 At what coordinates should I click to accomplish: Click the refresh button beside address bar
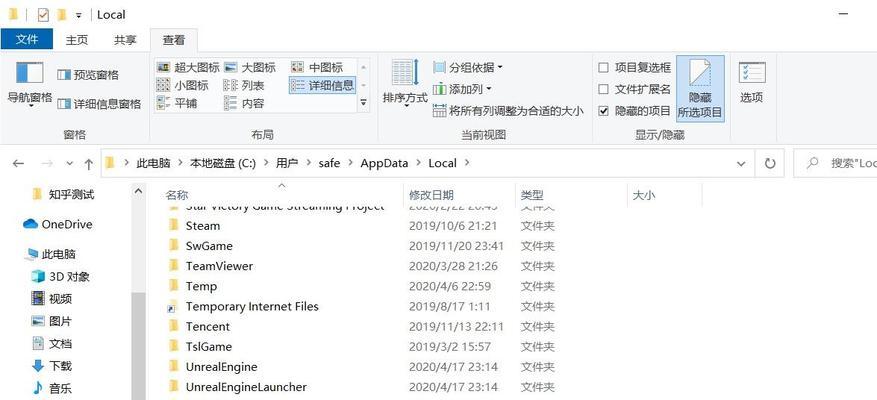pos(770,163)
